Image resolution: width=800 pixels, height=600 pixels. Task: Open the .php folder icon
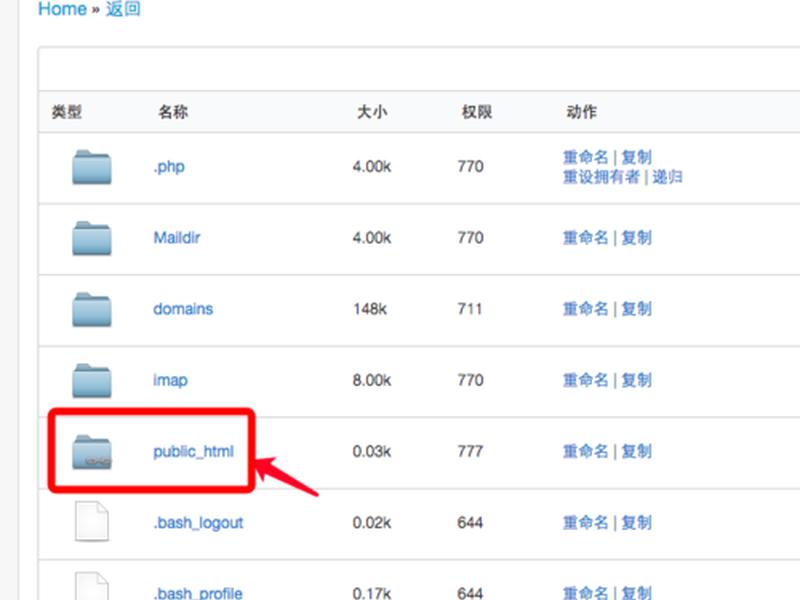coord(92,167)
